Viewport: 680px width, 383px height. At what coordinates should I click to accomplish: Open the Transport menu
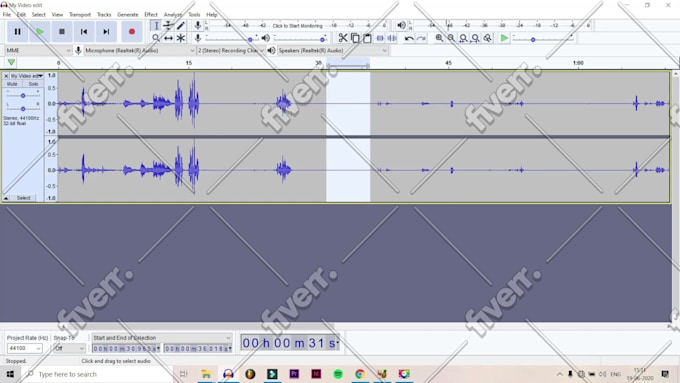[x=80, y=14]
